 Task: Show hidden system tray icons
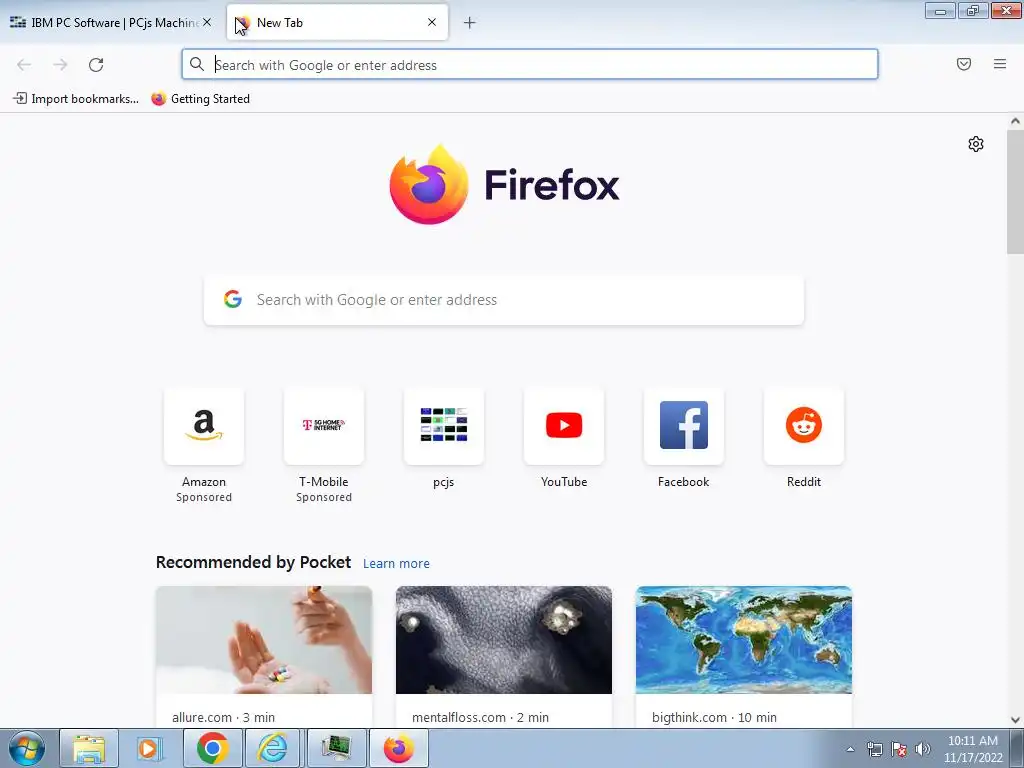850,749
